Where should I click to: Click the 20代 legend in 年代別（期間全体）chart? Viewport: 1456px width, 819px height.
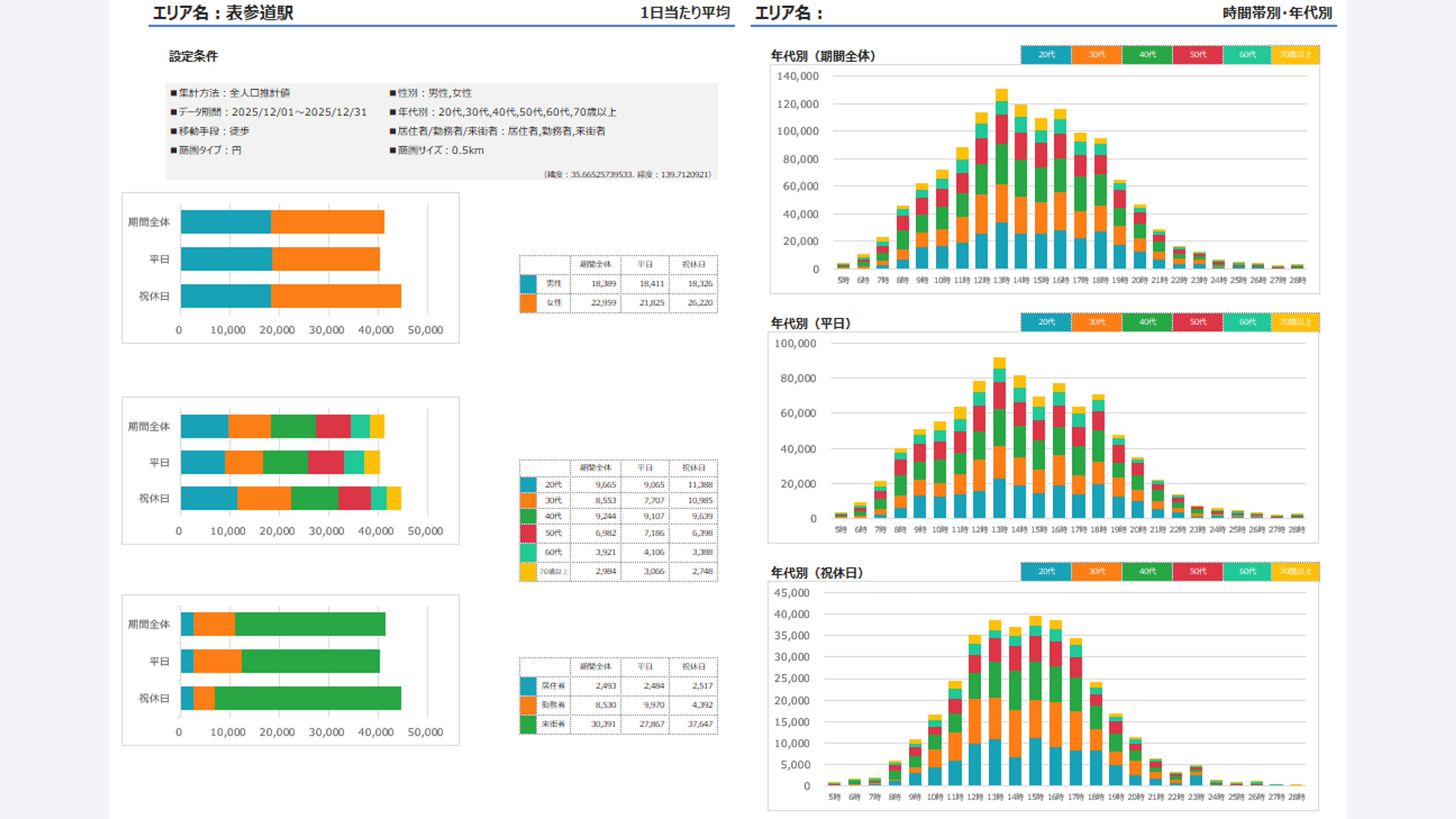click(1046, 55)
